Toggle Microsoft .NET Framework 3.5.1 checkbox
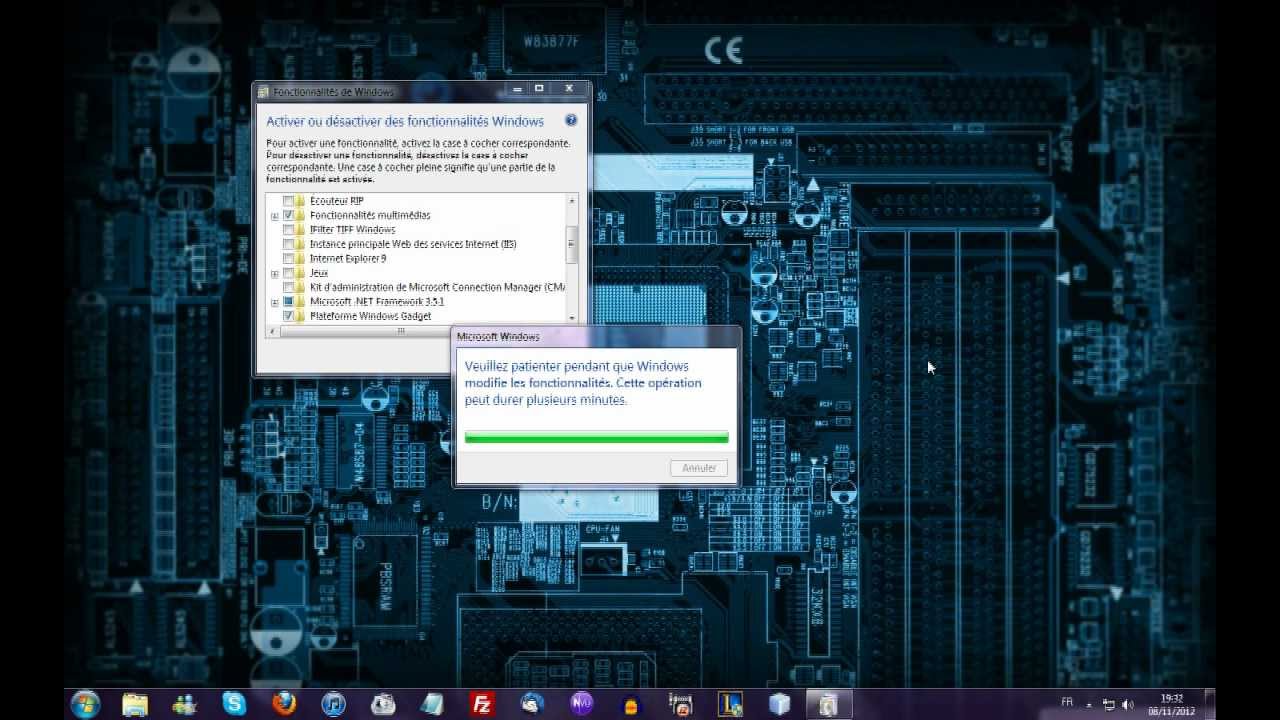Image resolution: width=1280 pixels, height=720 pixels. coord(288,301)
